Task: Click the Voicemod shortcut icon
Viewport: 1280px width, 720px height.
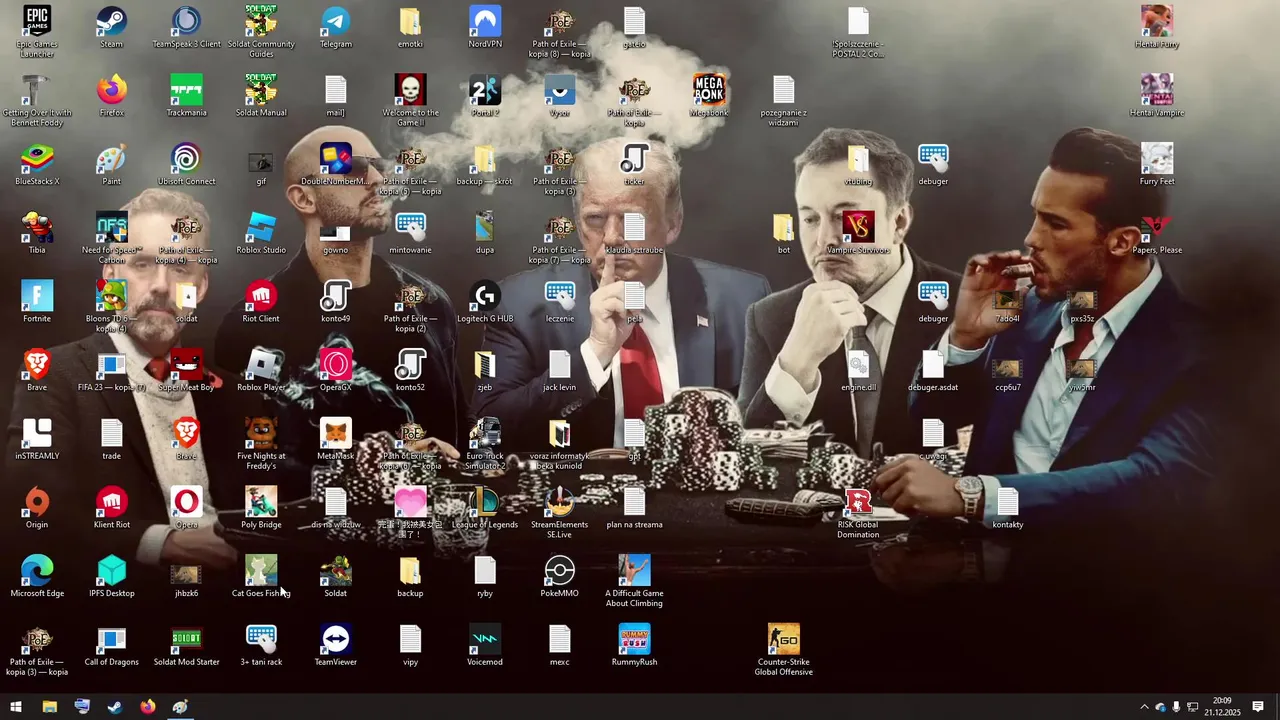Action: 485,645
